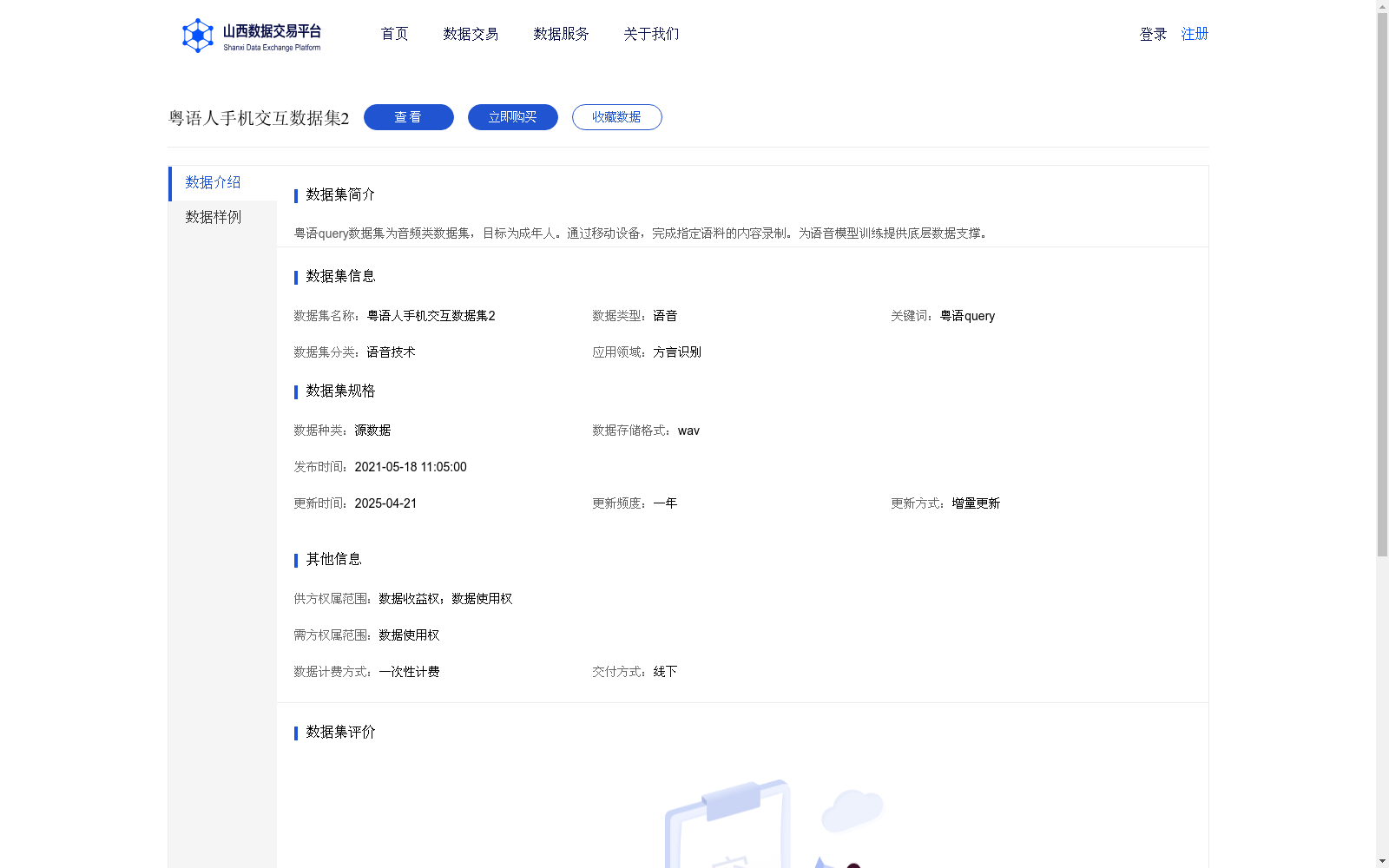Click the 数据集规格 section heading
Screen dimensions: 1389x868
(340, 391)
